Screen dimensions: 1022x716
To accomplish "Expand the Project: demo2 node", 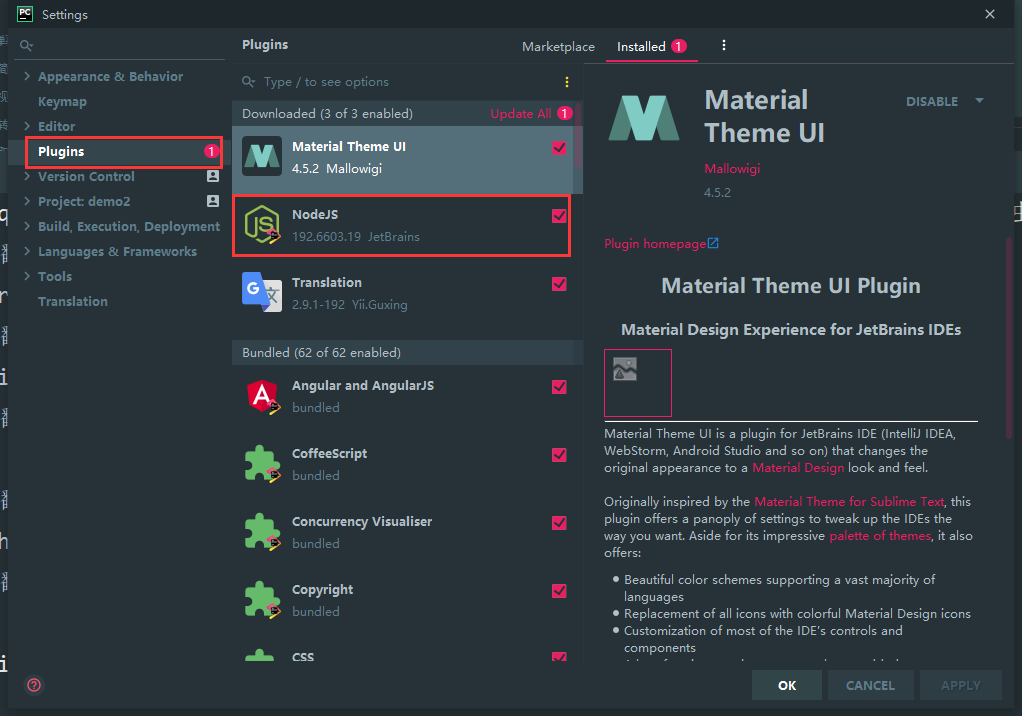I will 27,201.
